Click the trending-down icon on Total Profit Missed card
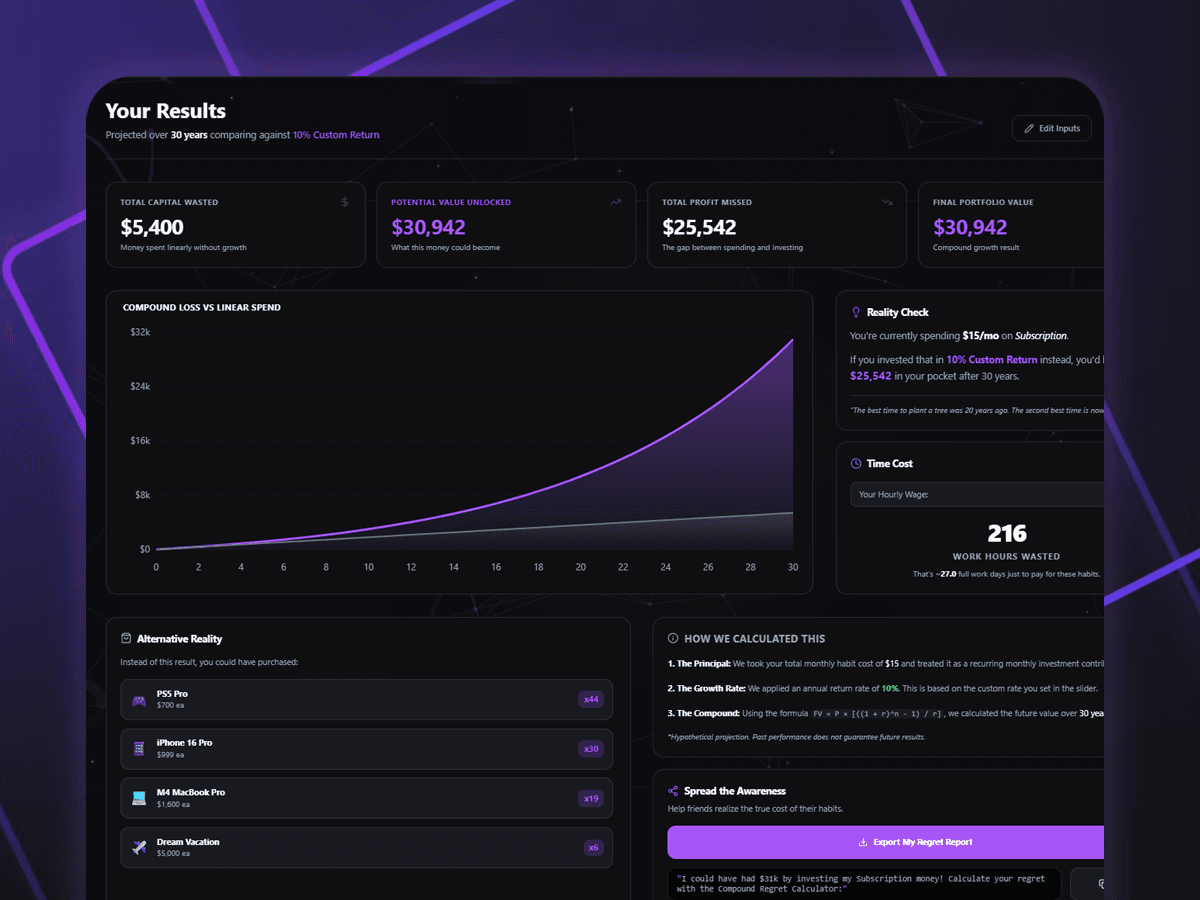 tap(887, 202)
